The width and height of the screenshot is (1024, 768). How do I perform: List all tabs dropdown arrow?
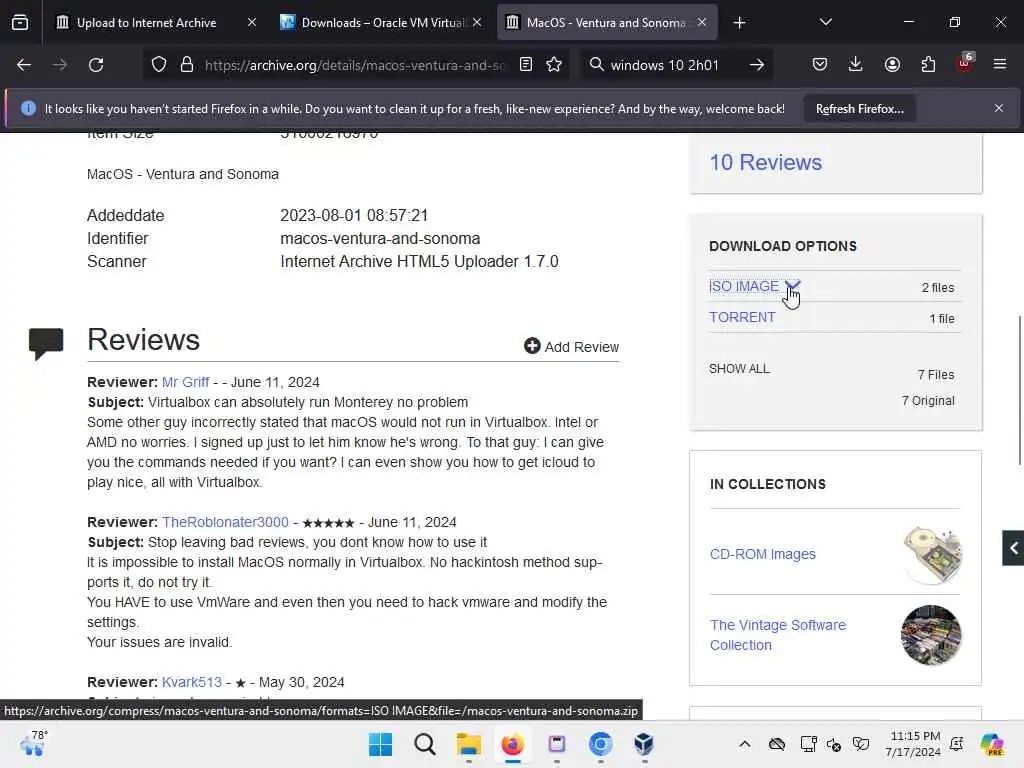tap(825, 22)
